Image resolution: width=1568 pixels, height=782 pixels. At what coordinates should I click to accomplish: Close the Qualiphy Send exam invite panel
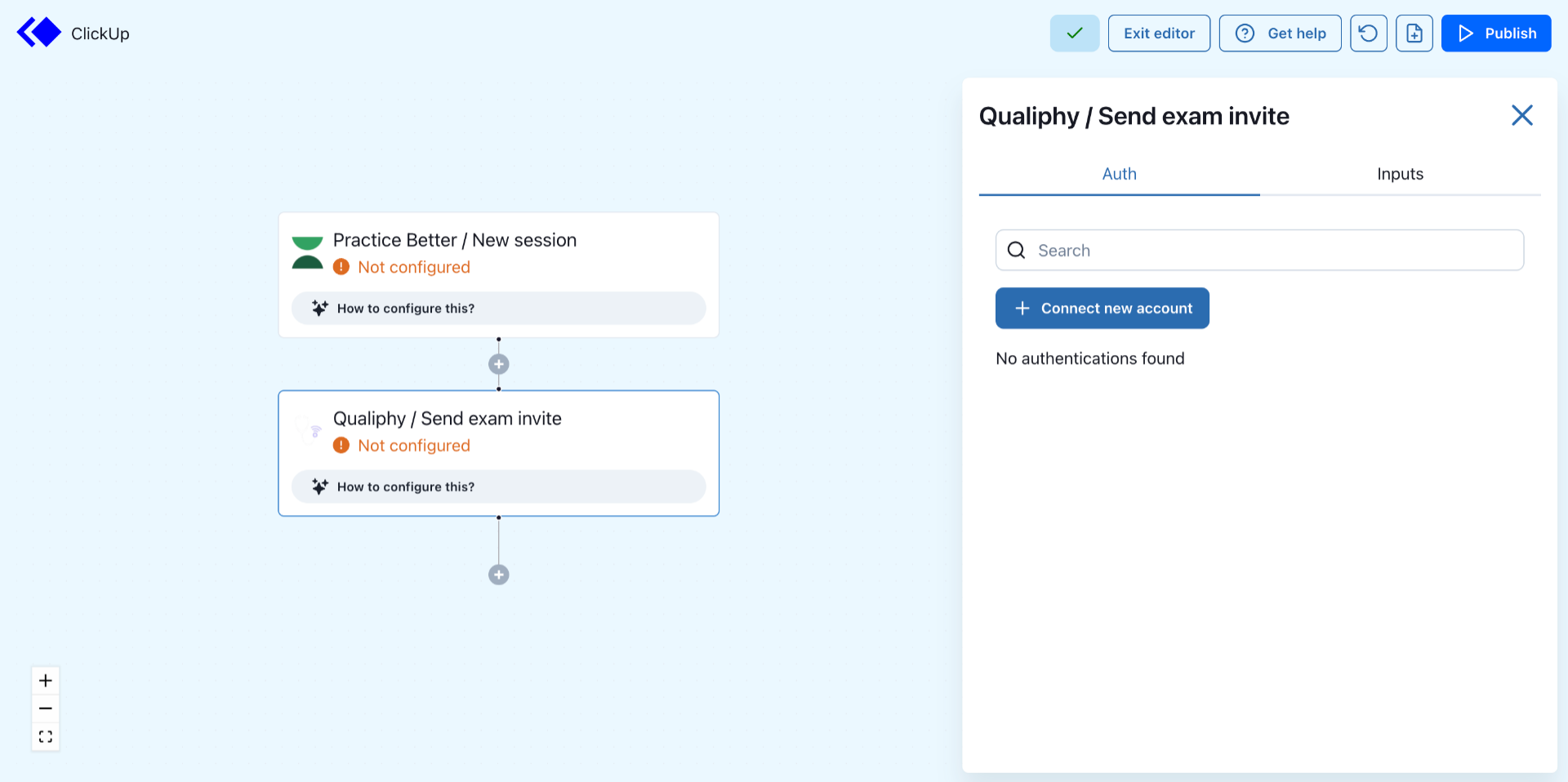pos(1521,115)
